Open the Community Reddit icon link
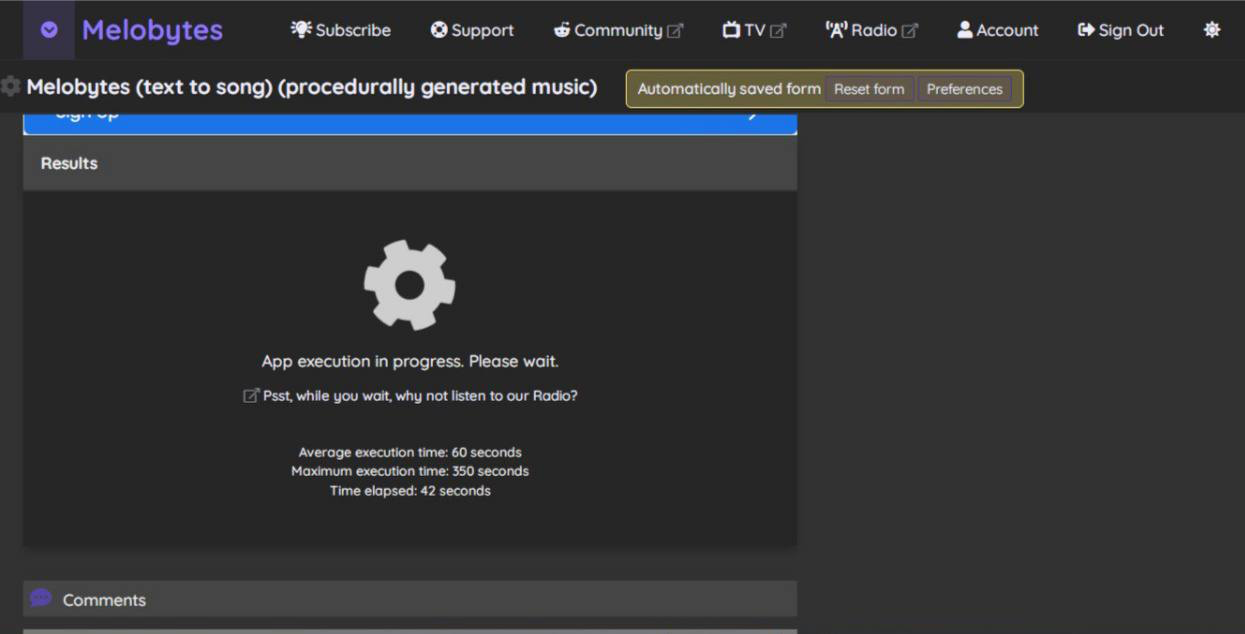 561,30
